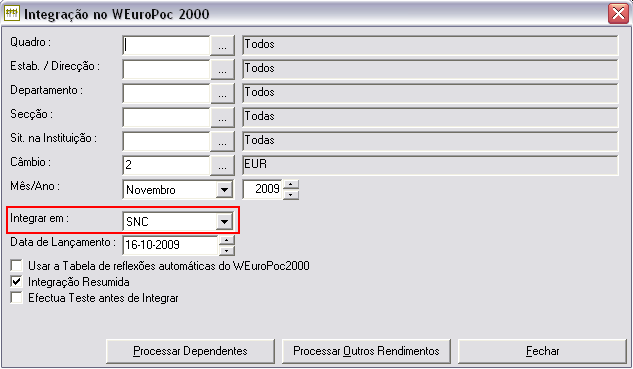Decrease the year with the down arrow
Image resolution: width=633 pixels, height=369 pixels.
291,195
